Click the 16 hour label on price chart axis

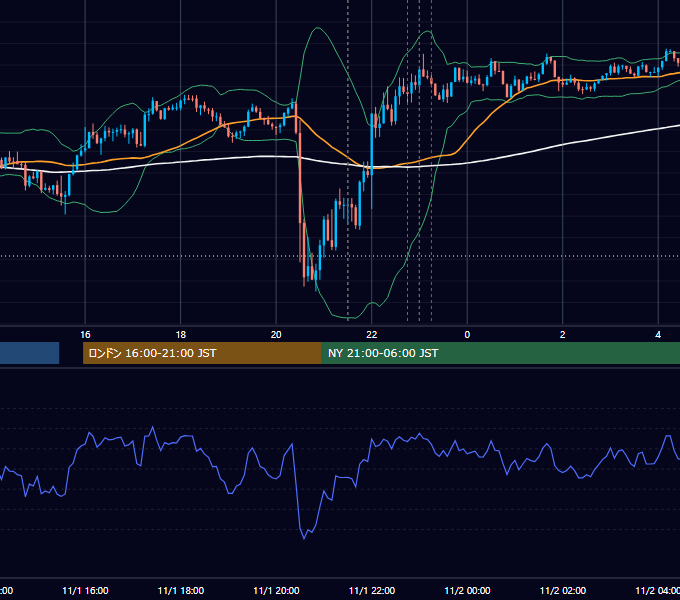(x=85, y=335)
